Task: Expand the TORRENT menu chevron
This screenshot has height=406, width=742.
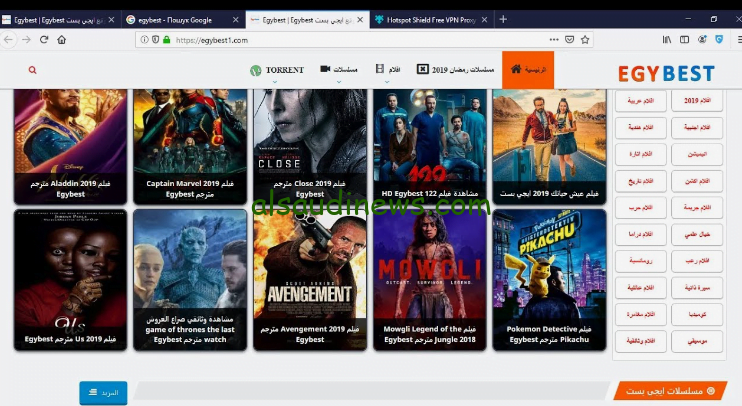Action: [275, 82]
